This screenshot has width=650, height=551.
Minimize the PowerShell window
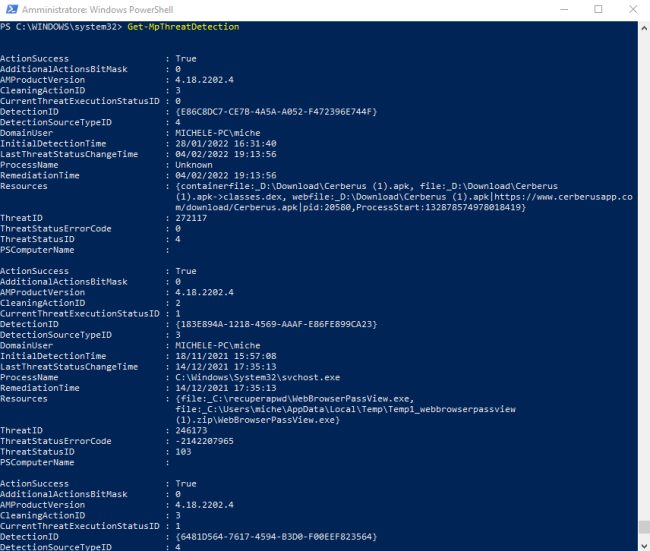(x=564, y=9)
